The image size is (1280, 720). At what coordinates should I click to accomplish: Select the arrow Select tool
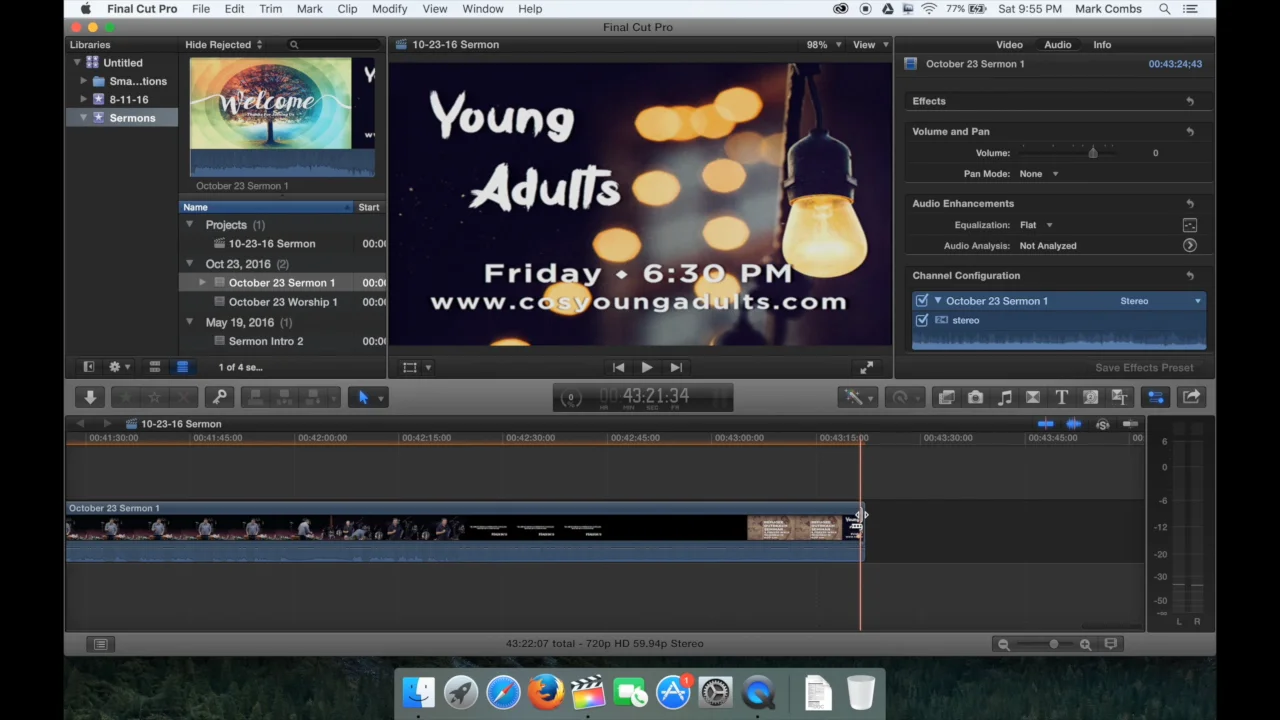[x=364, y=397]
